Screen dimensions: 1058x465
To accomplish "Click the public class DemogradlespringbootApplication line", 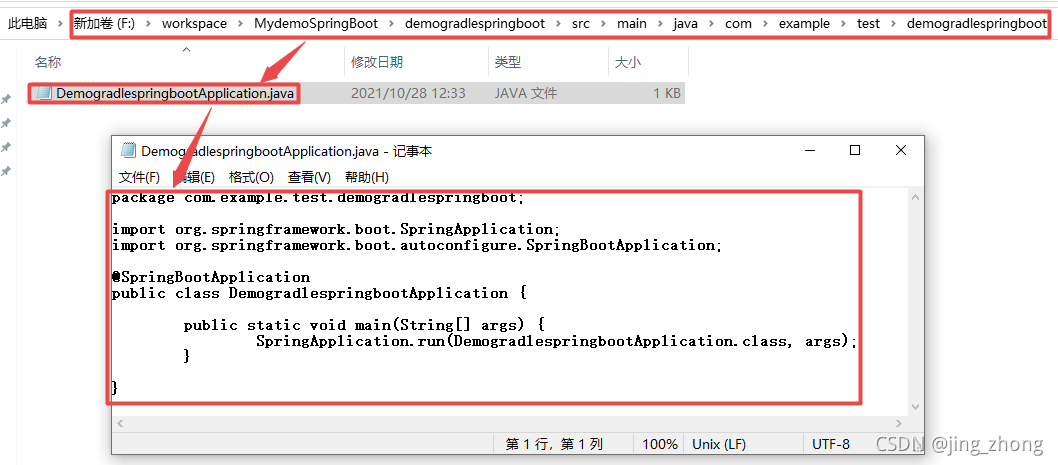I will tap(318, 294).
